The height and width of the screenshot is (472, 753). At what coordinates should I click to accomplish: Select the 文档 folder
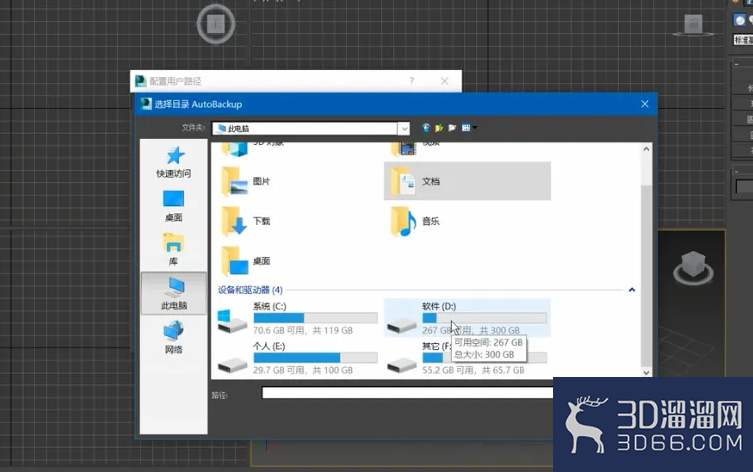click(x=467, y=181)
